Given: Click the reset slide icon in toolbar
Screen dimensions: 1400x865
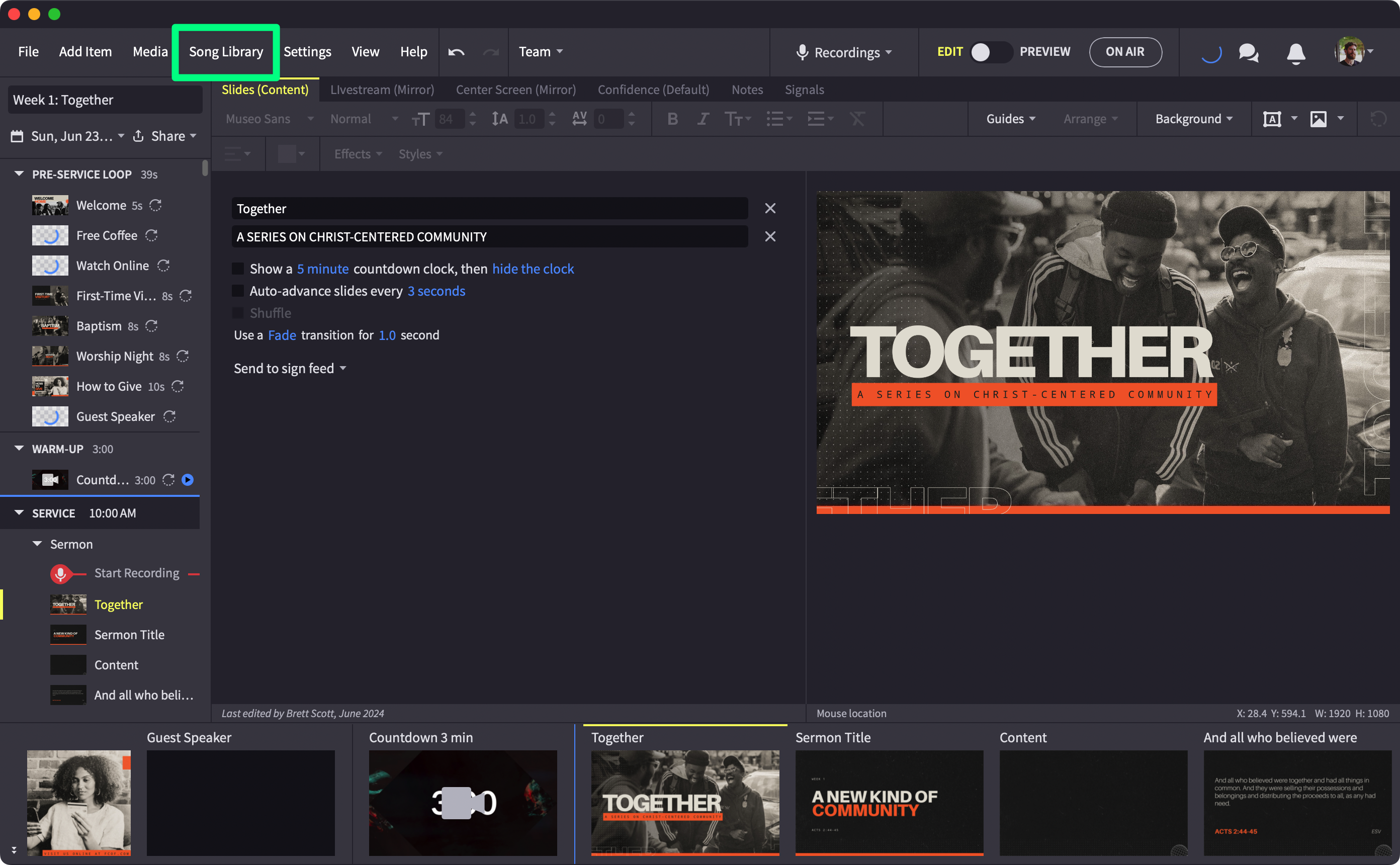Looking at the screenshot, I should pyautogui.click(x=1378, y=119).
